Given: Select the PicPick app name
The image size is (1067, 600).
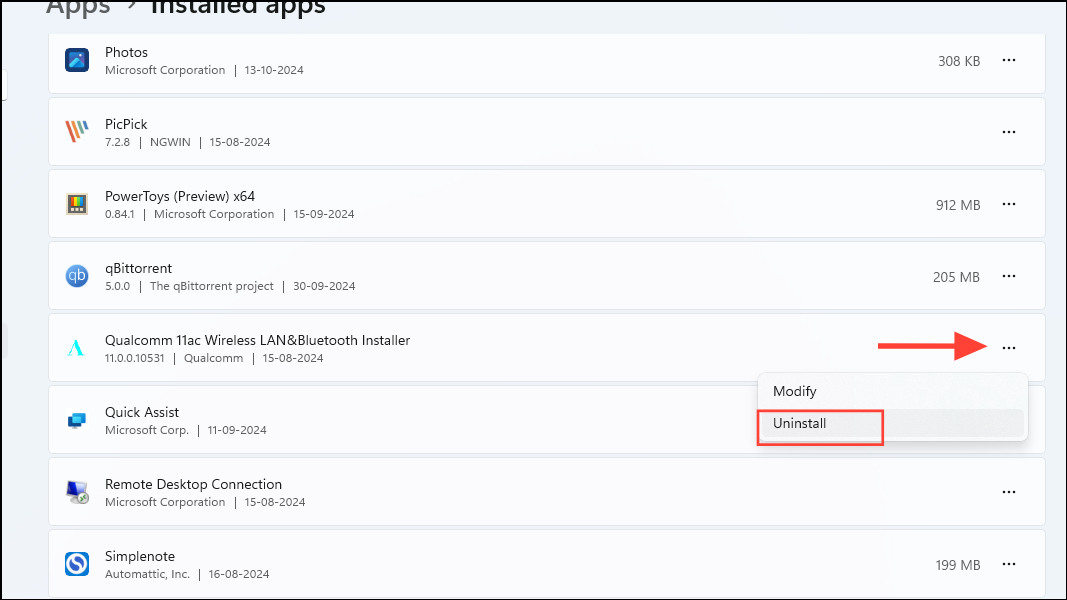Looking at the screenshot, I should click(126, 124).
